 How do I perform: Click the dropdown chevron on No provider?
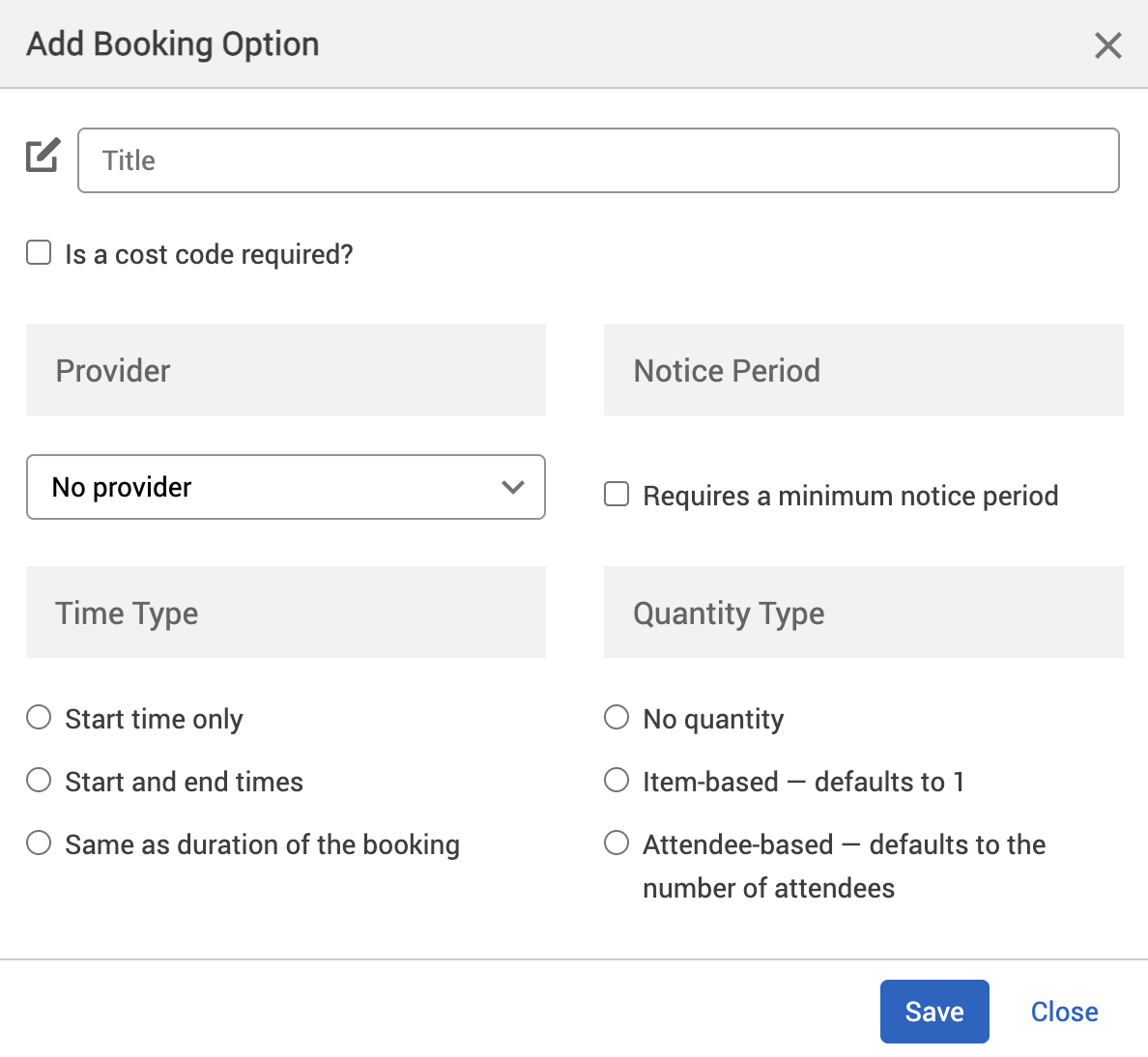[x=513, y=487]
